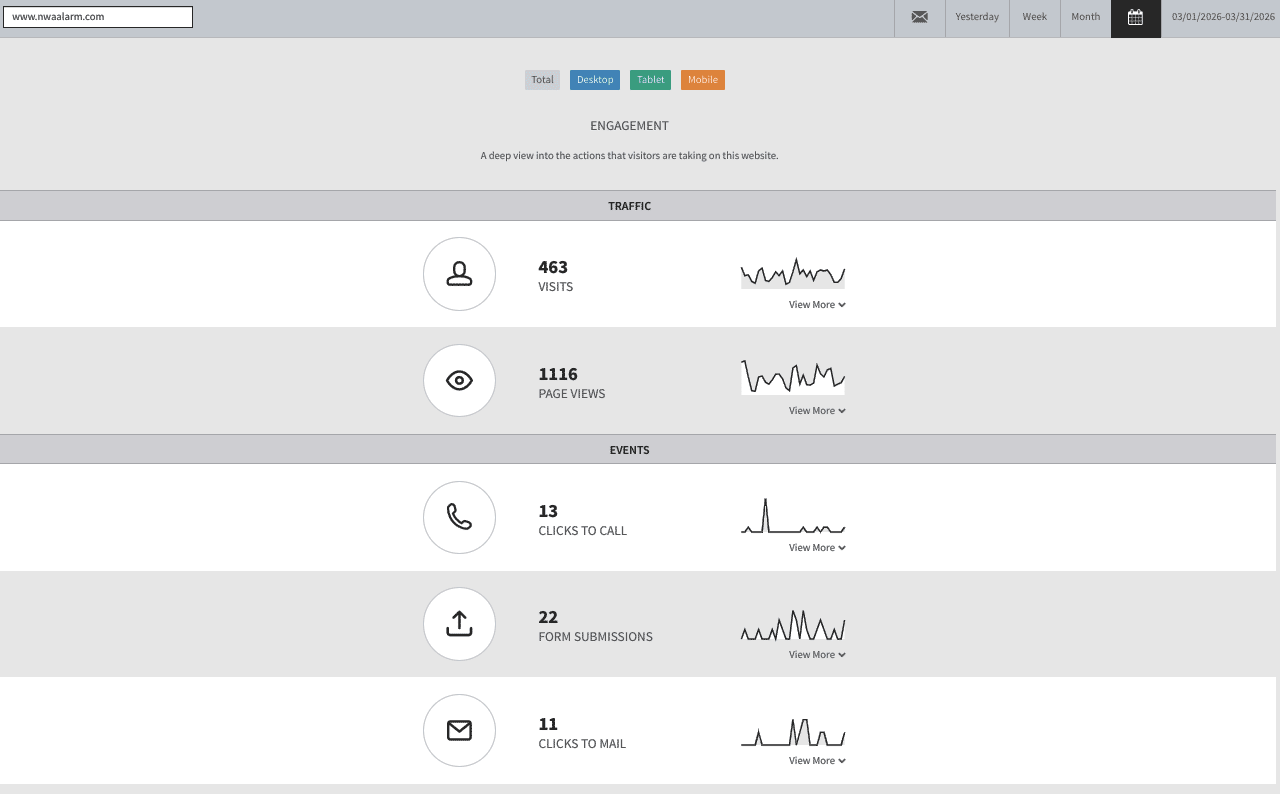Select the orange Mobile filter swatch
1280x794 pixels.
703,80
